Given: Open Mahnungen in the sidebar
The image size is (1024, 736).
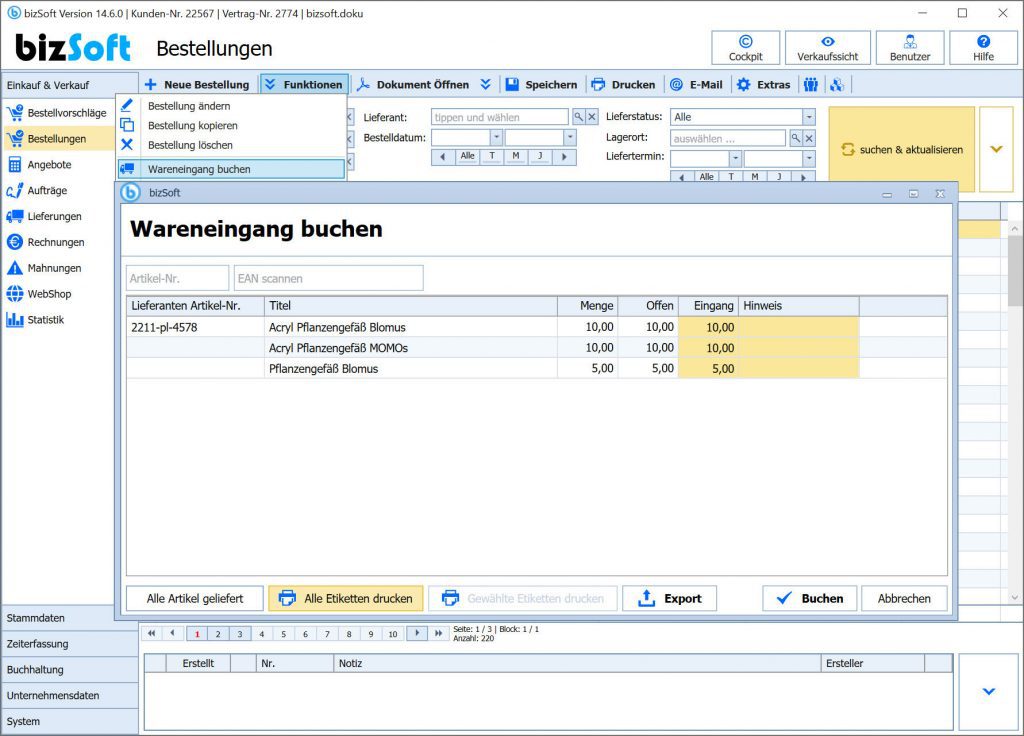Looking at the screenshot, I should pyautogui.click(x=44, y=268).
